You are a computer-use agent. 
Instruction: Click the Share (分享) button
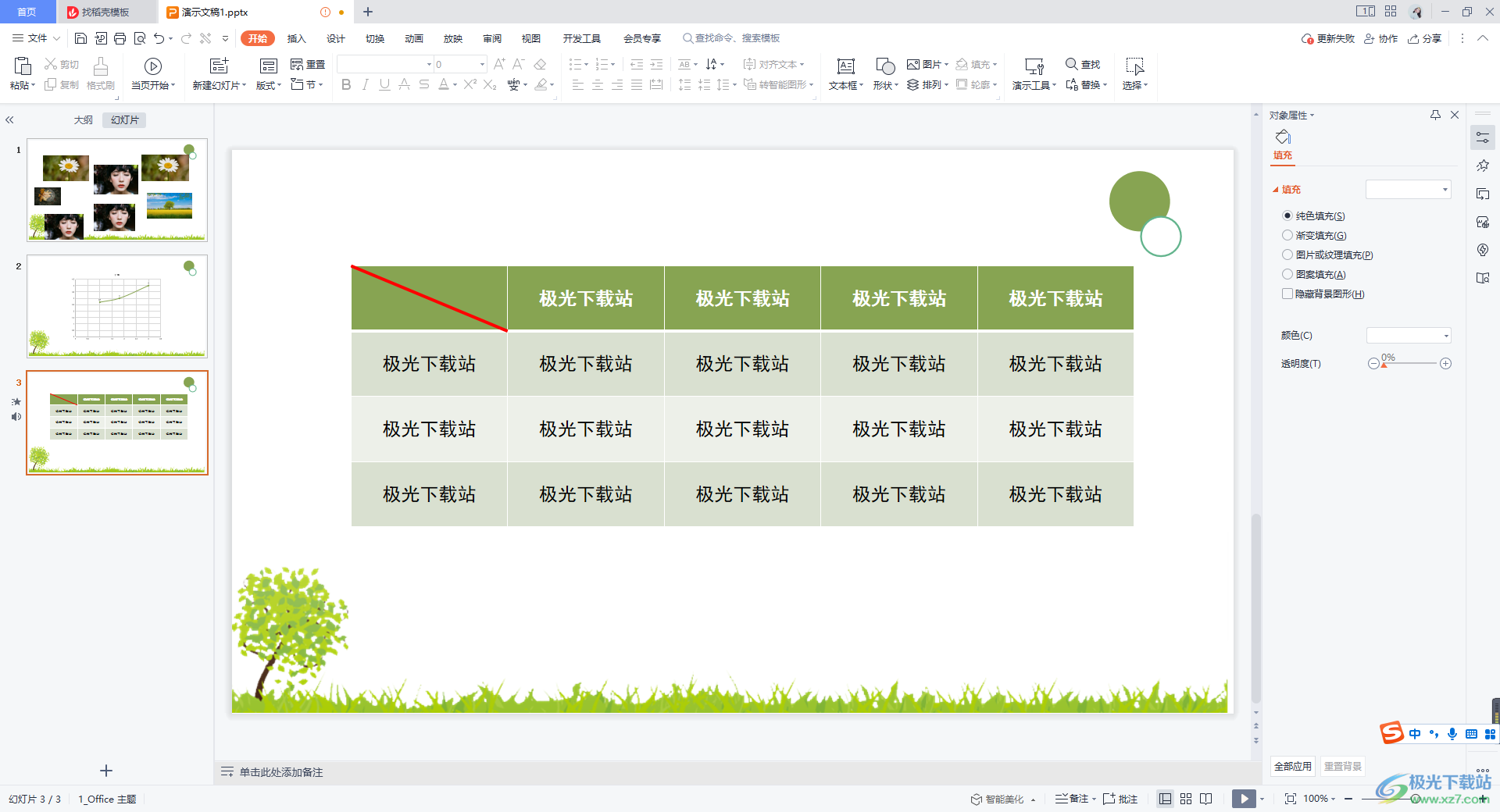[1424, 38]
